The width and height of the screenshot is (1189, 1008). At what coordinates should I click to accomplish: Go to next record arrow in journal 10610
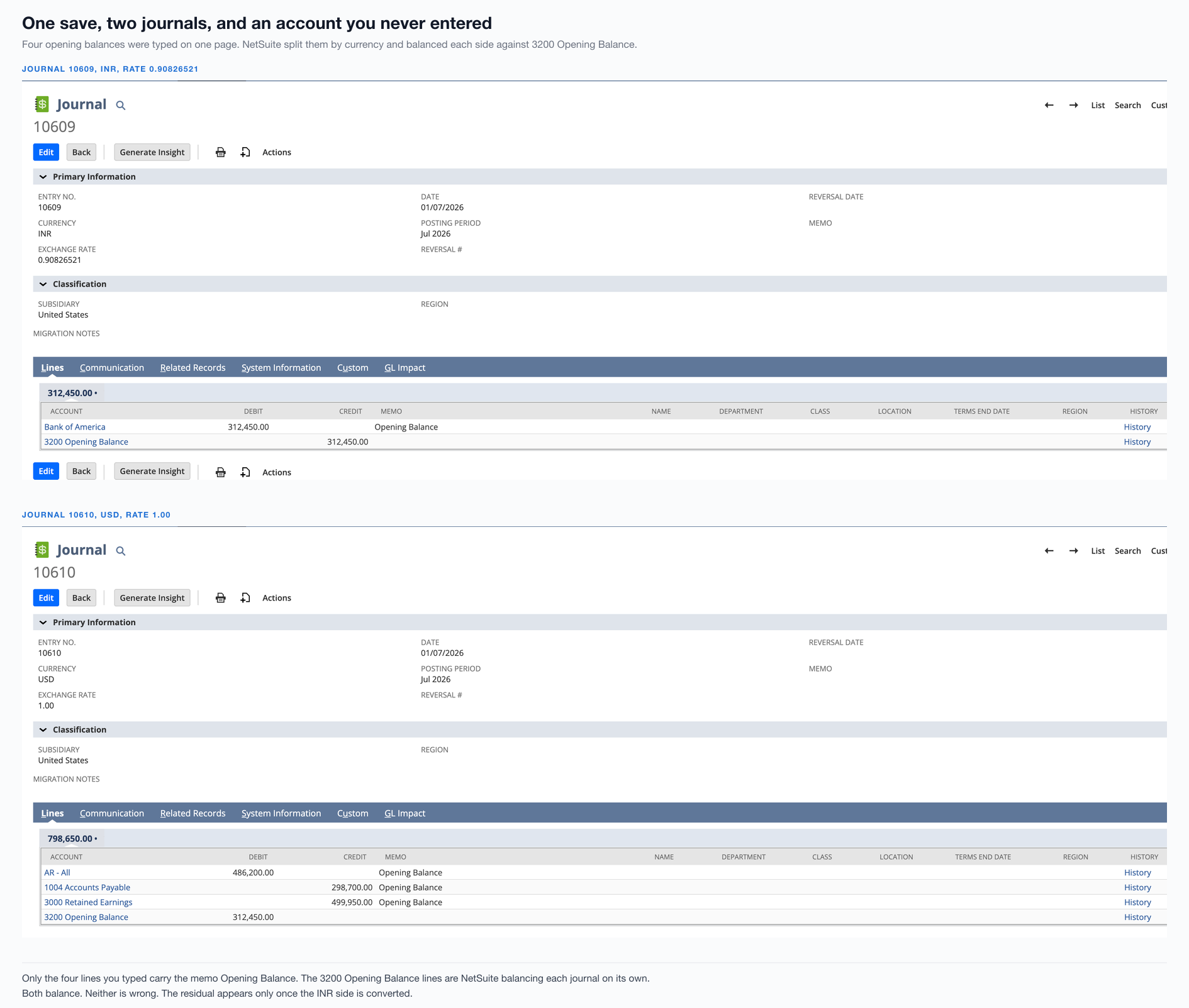(x=1074, y=551)
